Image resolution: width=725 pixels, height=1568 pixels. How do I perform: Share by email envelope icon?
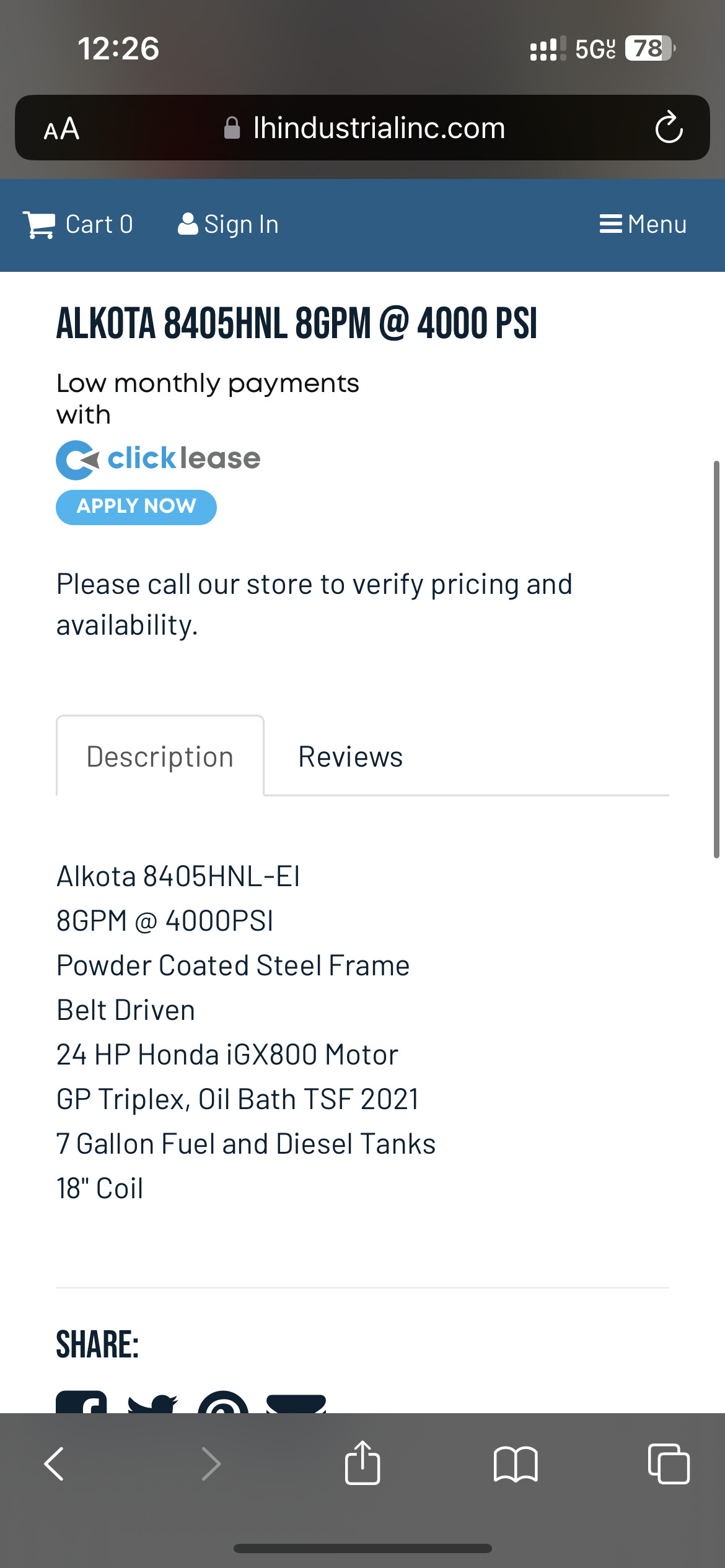(x=296, y=1403)
